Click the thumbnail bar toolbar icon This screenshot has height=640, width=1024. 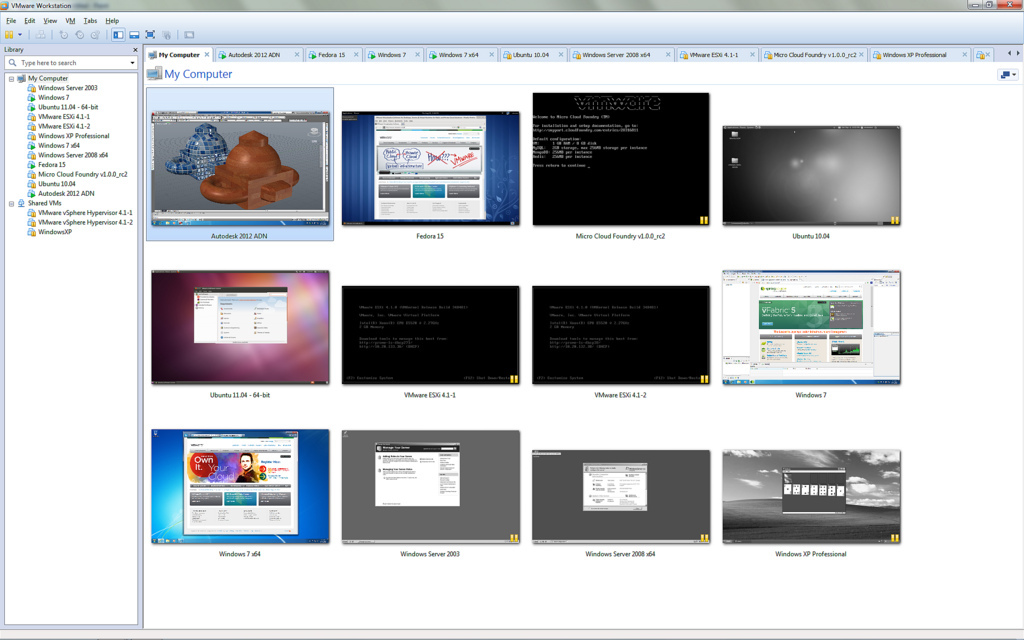(134, 35)
